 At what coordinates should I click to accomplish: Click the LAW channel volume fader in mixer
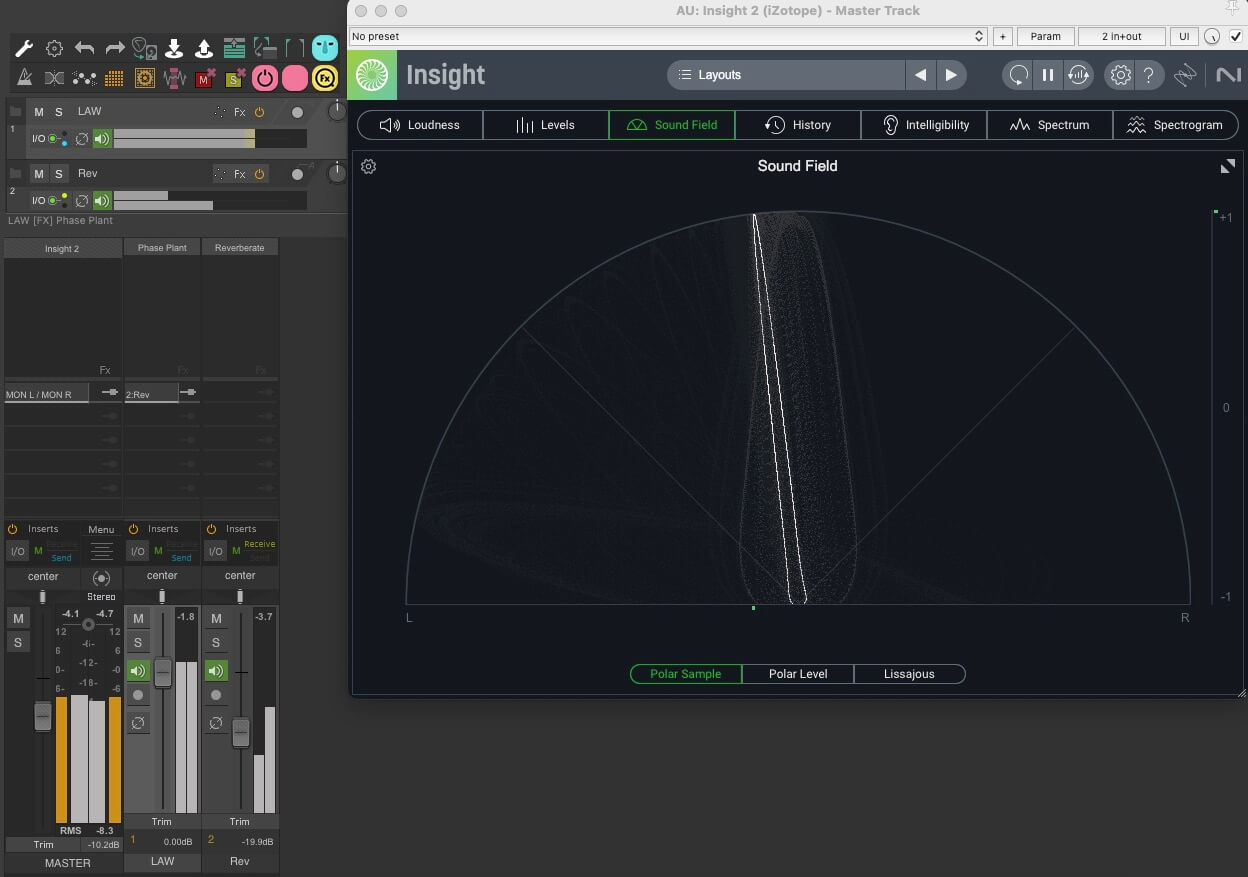point(163,673)
